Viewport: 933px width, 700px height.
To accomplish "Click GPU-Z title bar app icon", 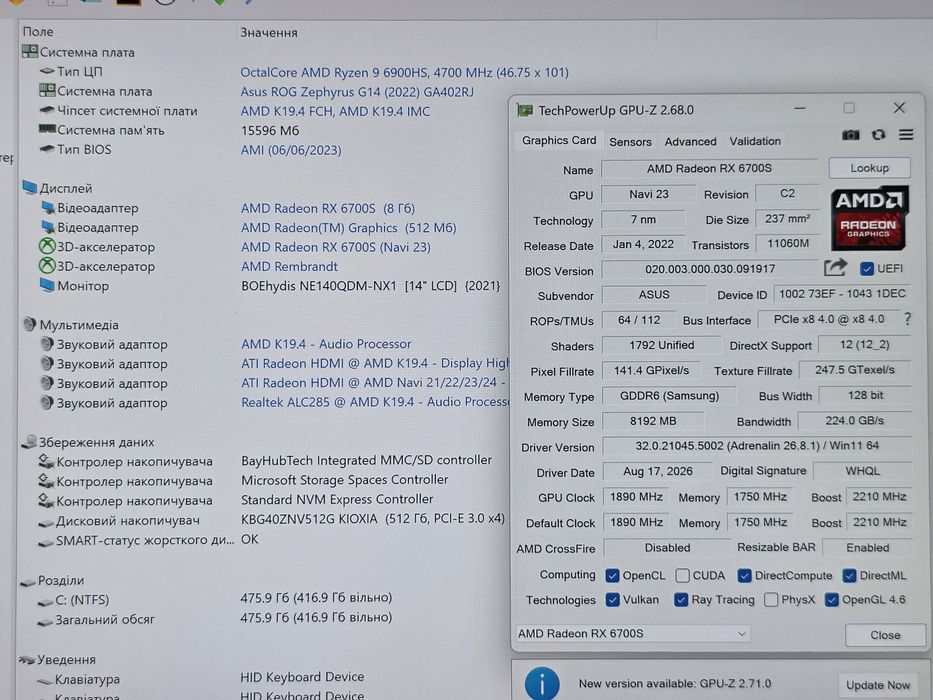I will (x=524, y=110).
